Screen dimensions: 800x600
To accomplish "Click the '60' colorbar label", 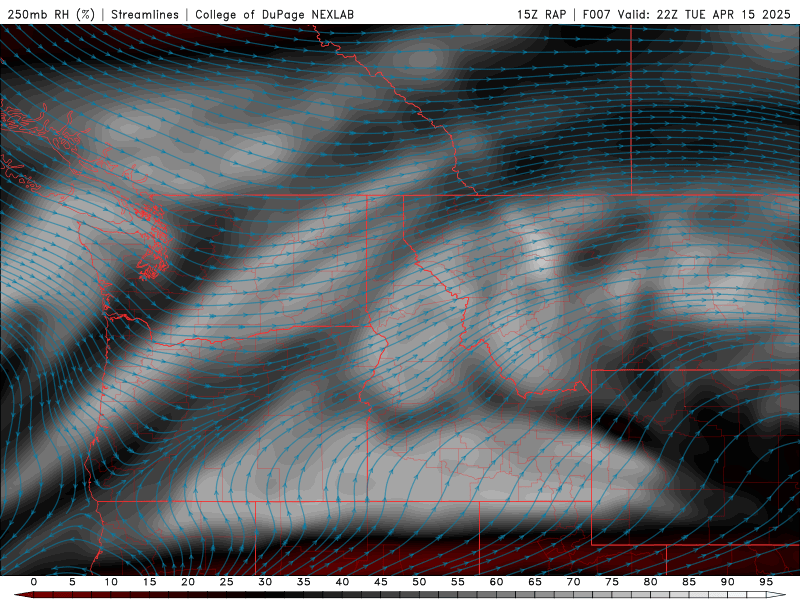I will click(496, 582).
